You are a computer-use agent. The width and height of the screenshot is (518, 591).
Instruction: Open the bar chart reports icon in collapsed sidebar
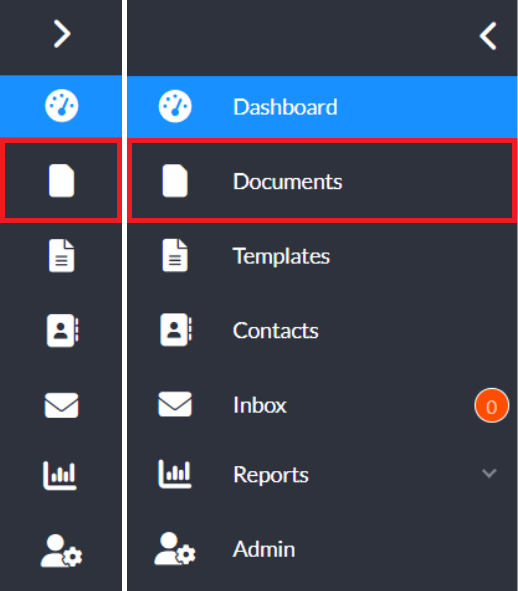60,475
